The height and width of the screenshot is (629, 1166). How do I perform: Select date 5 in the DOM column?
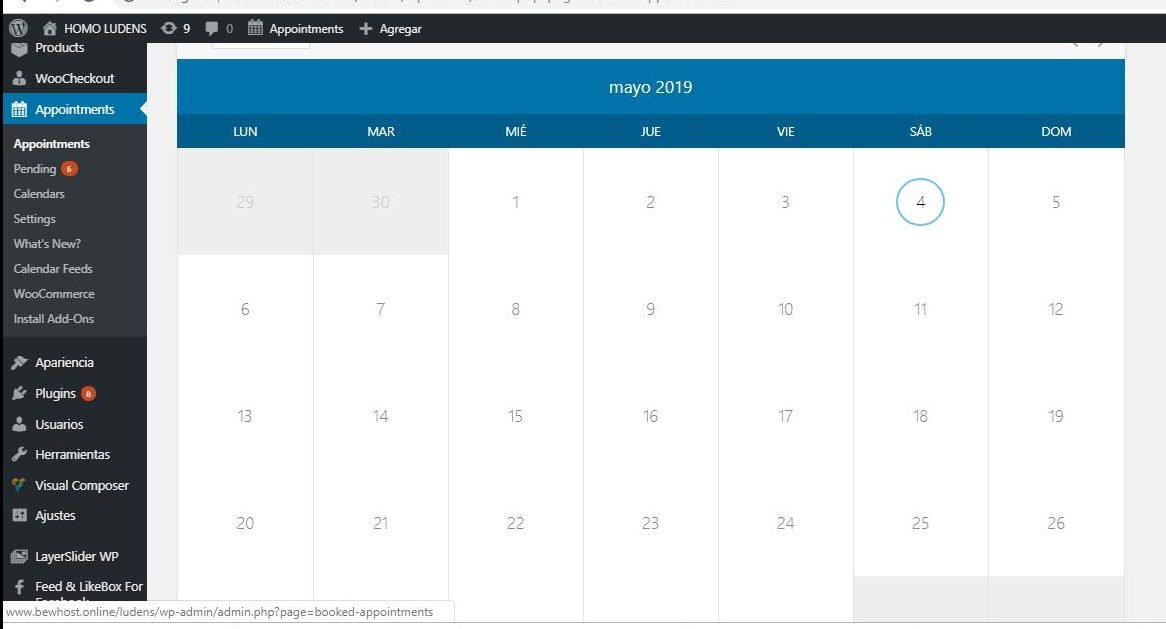point(1056,201)
